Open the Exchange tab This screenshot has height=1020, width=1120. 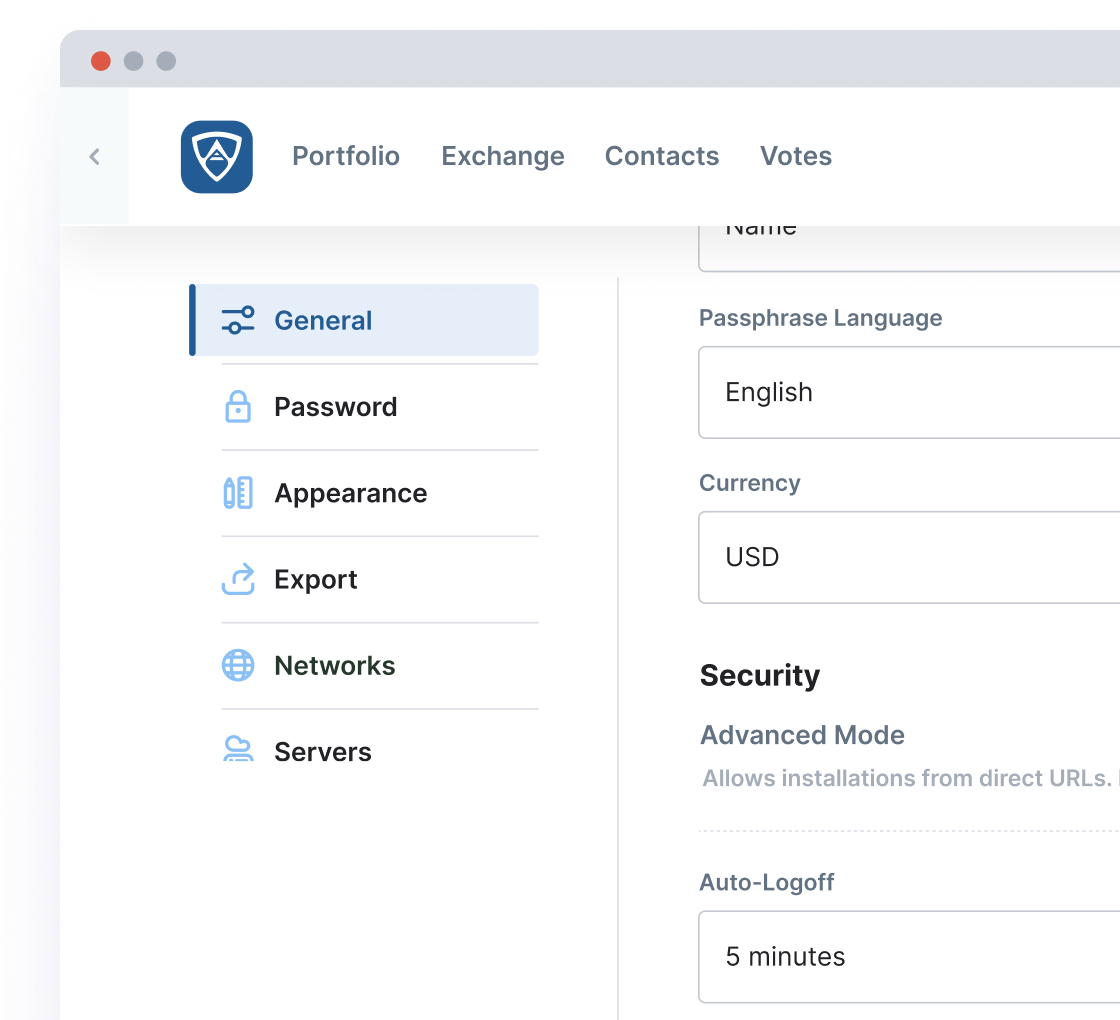503,156
